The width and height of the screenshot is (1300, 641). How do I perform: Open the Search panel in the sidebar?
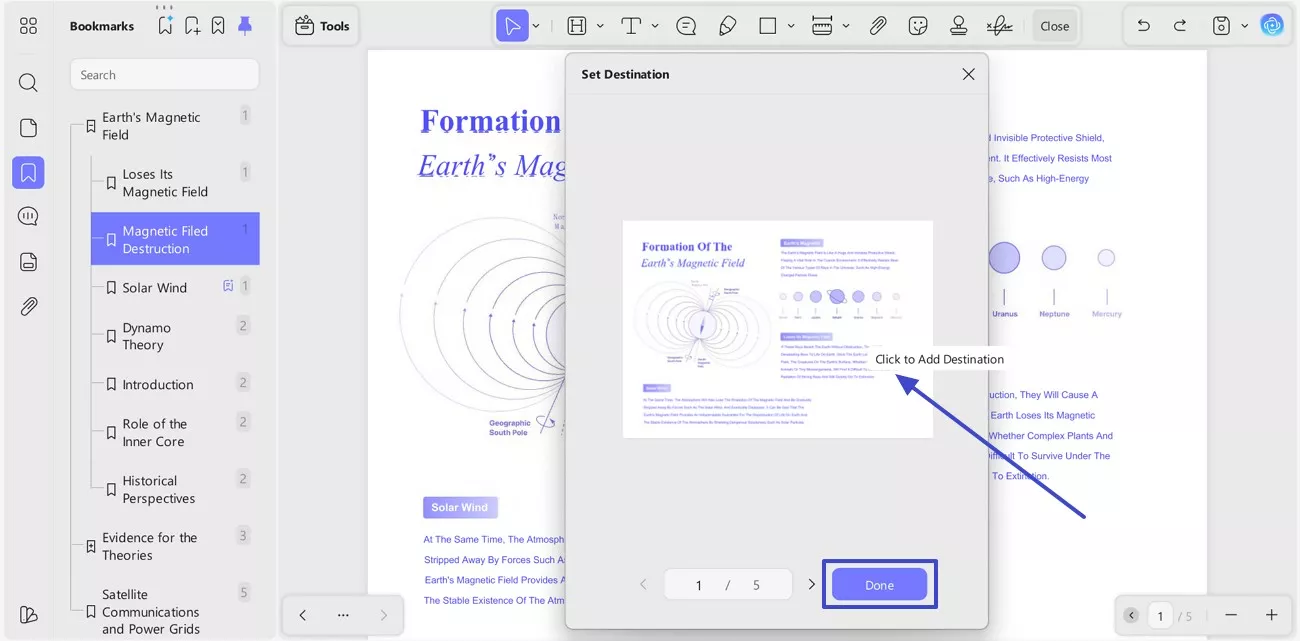(x=28, y=82)
